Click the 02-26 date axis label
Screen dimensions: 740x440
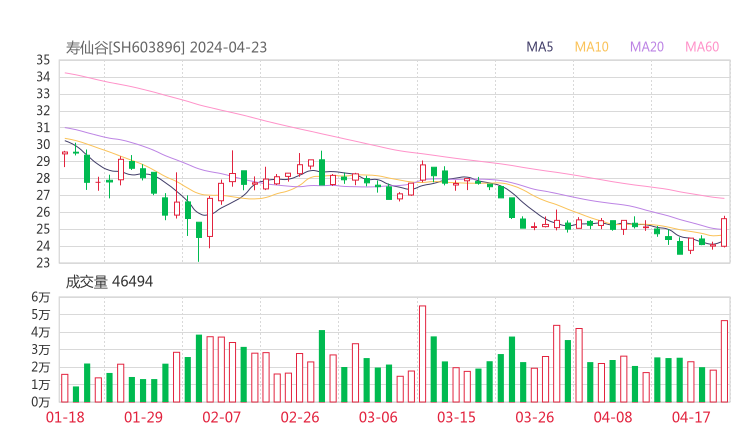point(300,417)
